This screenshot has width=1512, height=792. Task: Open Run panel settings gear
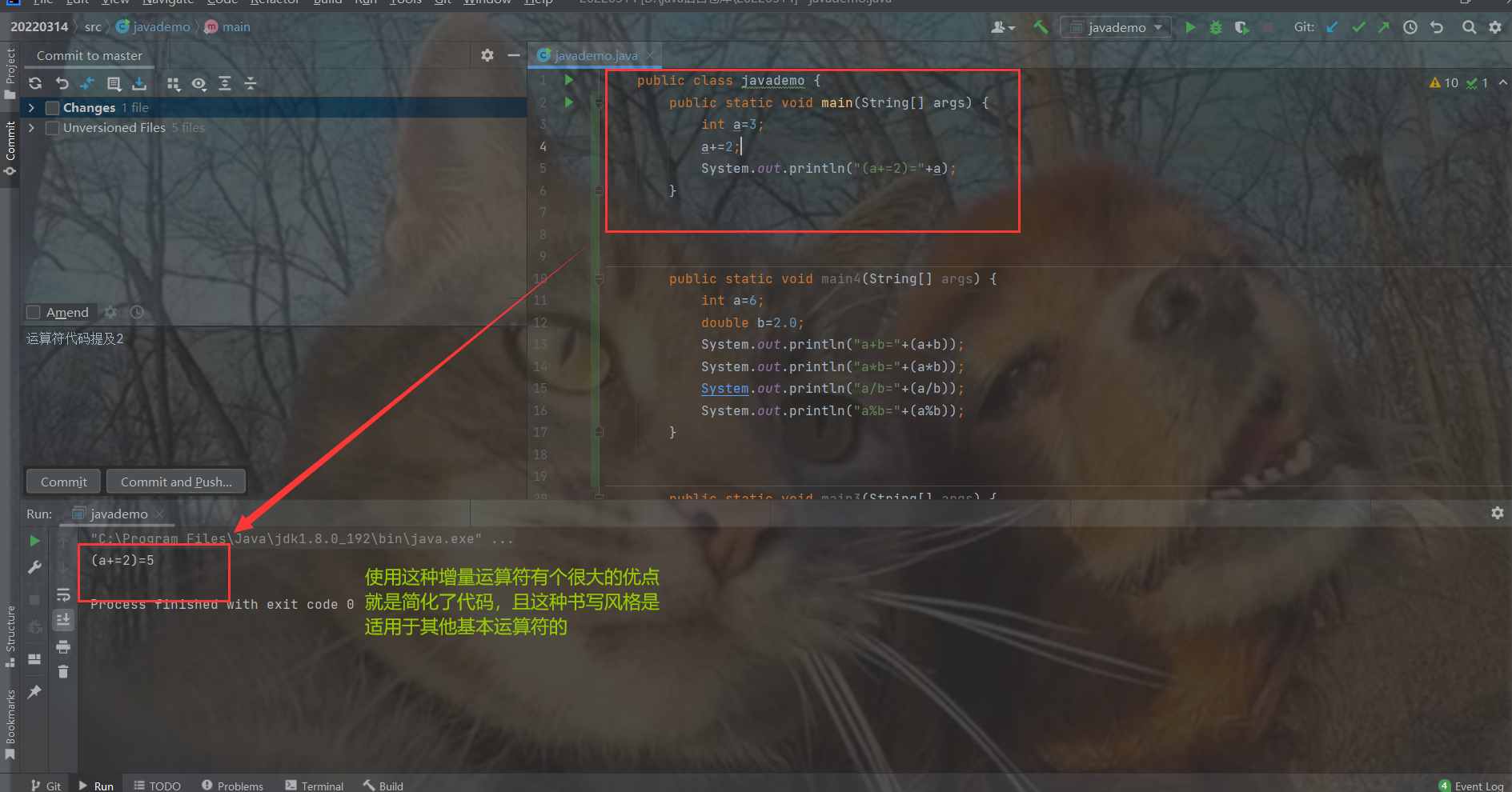(1498, 513)
